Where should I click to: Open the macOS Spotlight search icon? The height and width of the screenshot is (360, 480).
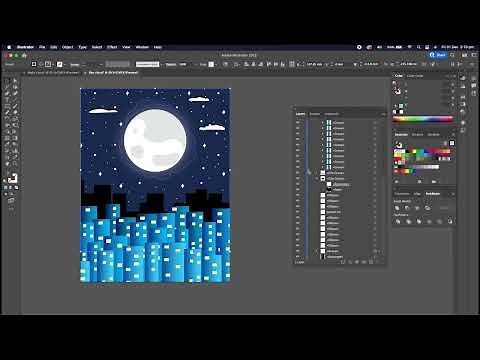tap(419, 47)
